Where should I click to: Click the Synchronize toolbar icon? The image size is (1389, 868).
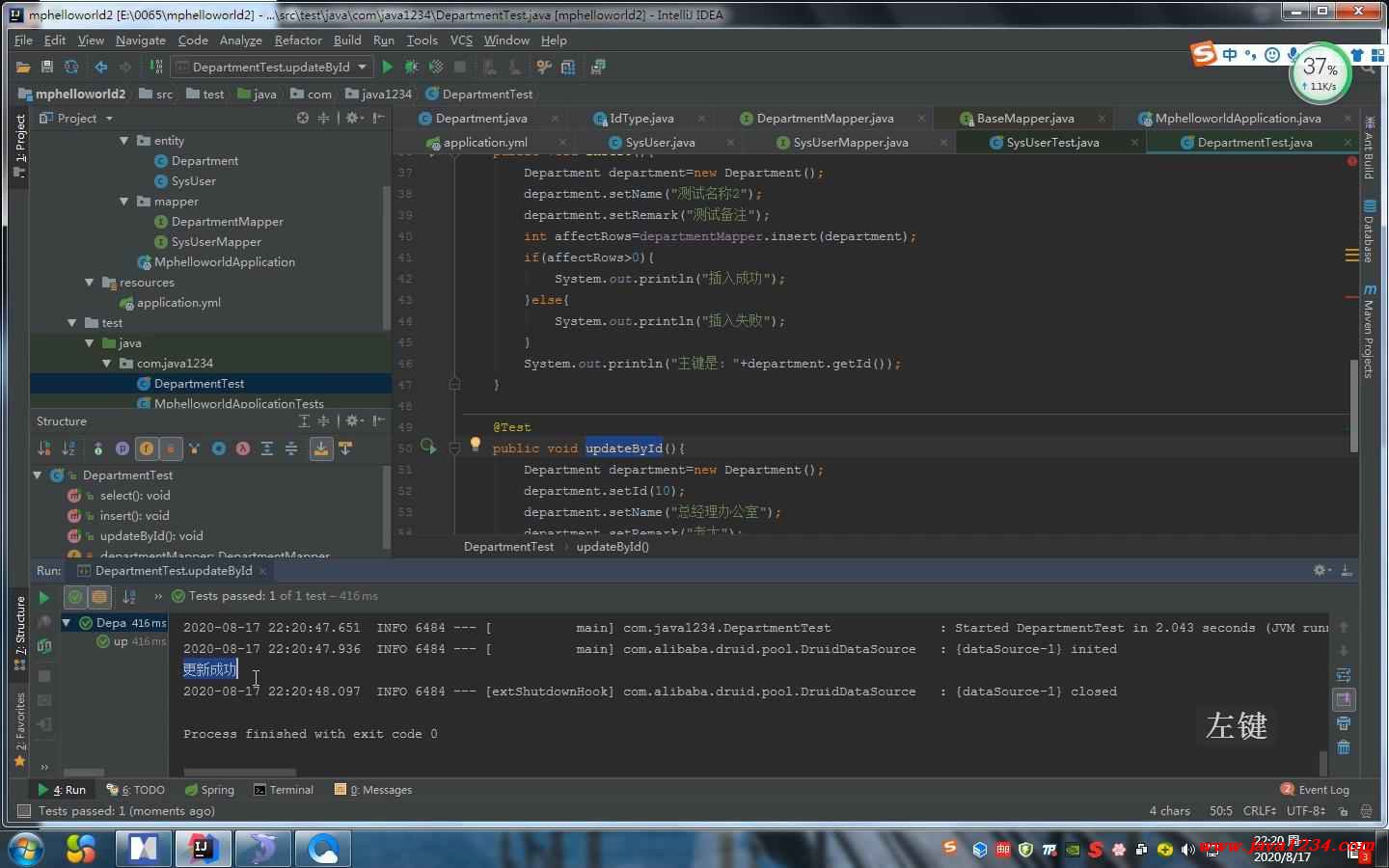[71, 67]
